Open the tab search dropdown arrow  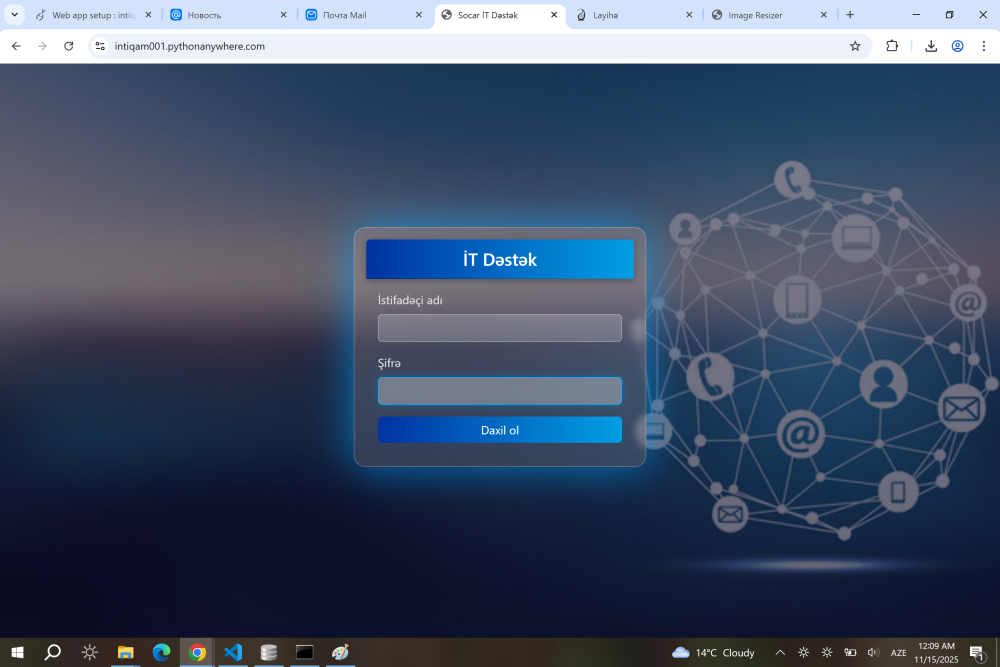coord(14,14)
